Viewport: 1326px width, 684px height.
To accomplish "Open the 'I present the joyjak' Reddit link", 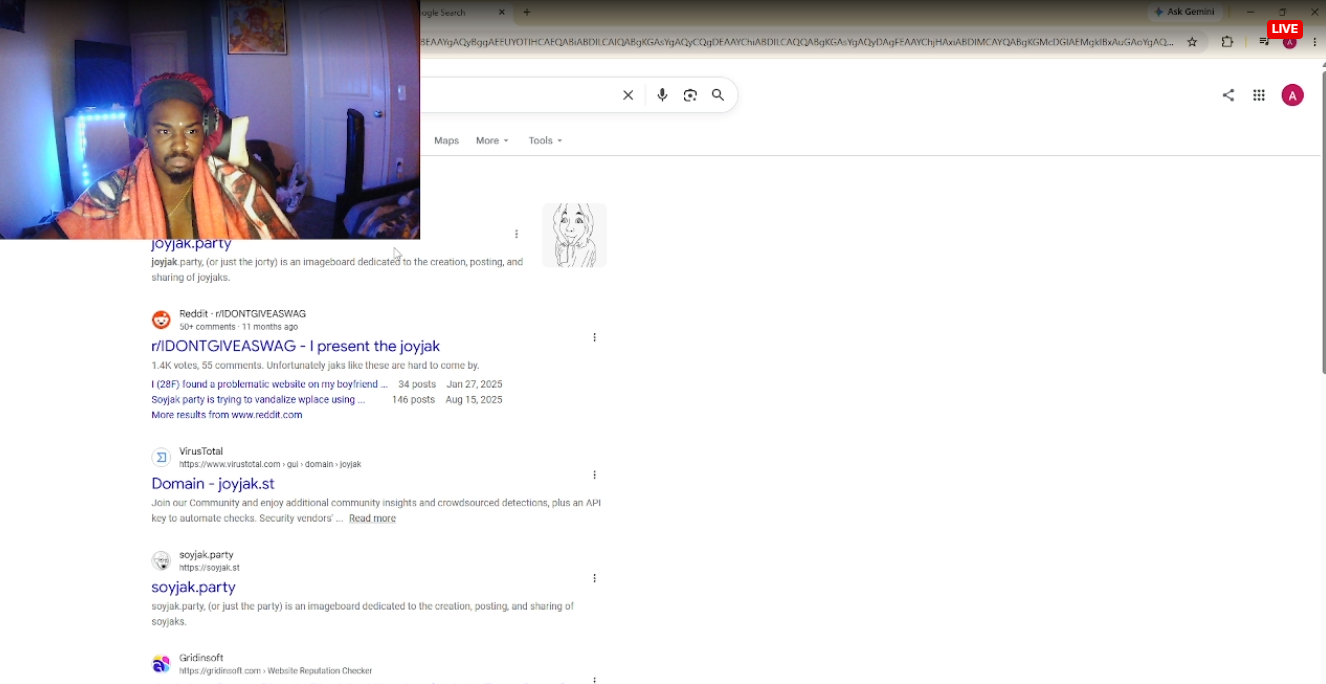I will 295,346.
